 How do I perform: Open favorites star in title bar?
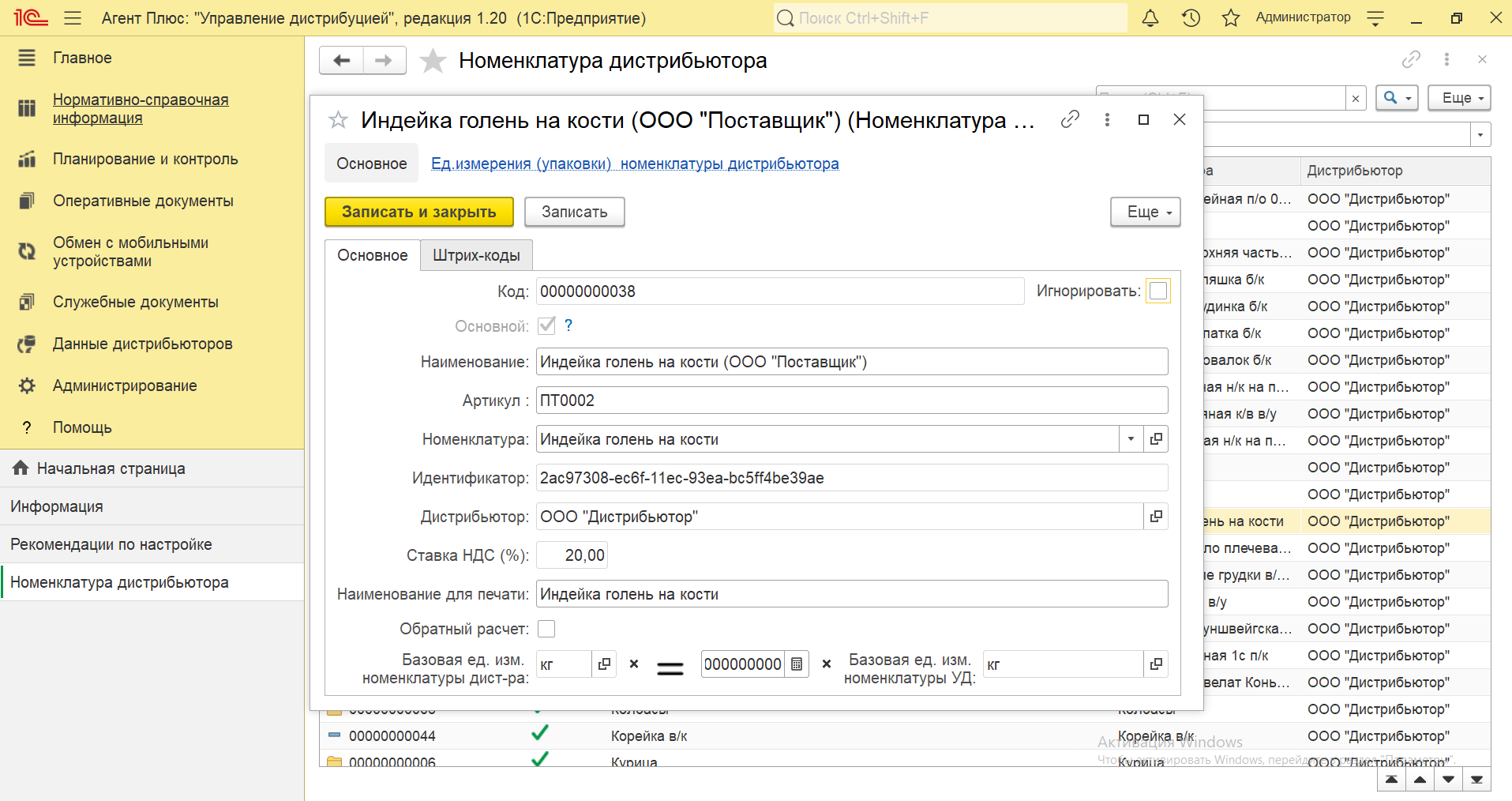pyautogui.click(x=1231, y=17)
